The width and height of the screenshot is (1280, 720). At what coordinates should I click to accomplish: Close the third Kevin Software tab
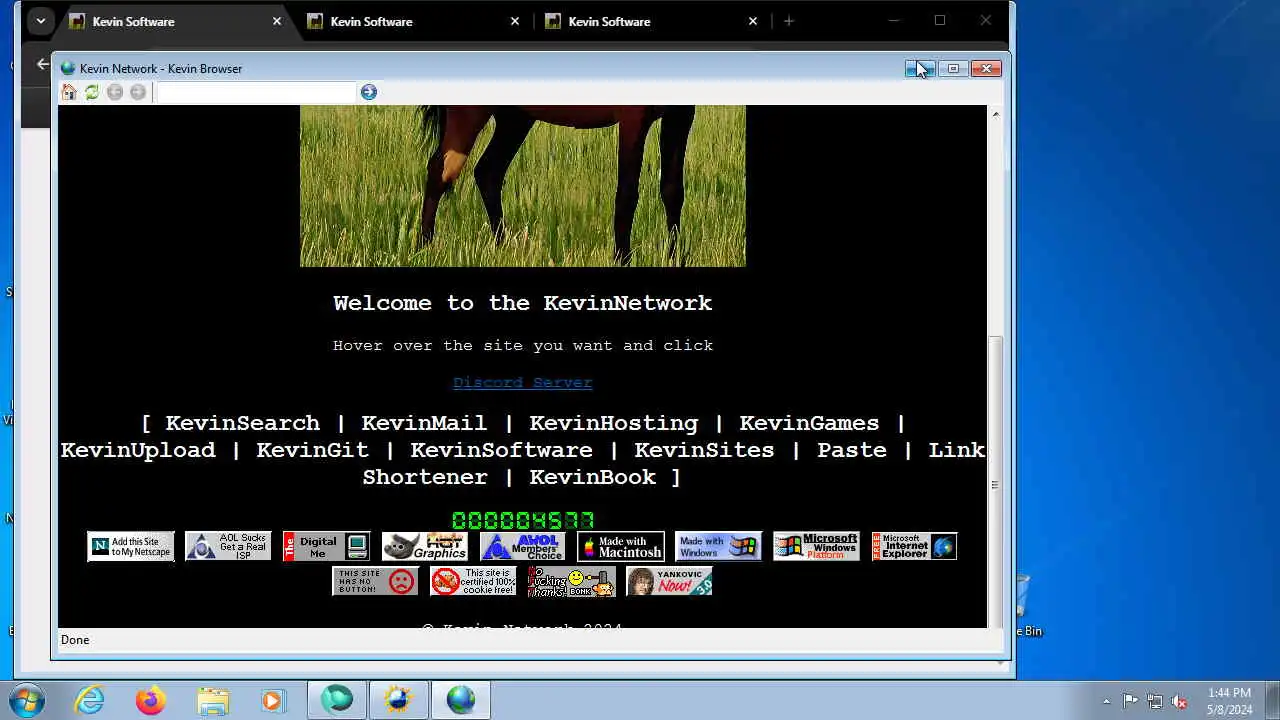[x=753, y=21]
